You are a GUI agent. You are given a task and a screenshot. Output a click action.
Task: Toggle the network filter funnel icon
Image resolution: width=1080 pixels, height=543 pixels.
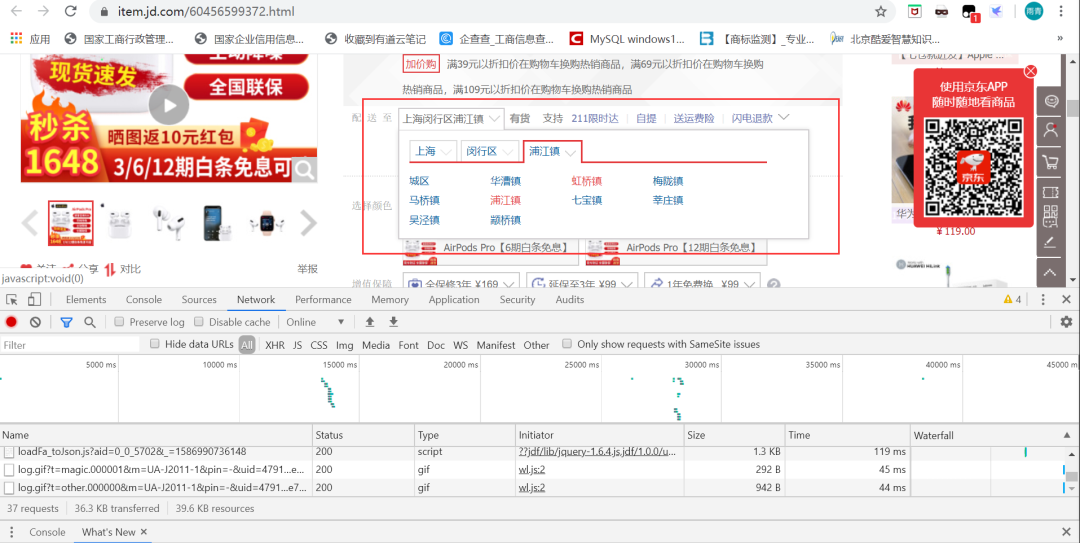tap(66, 322)
